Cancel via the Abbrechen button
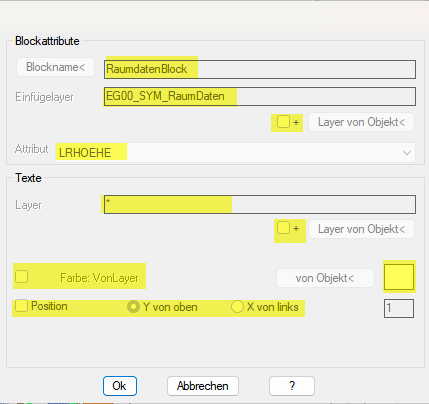 203,386
